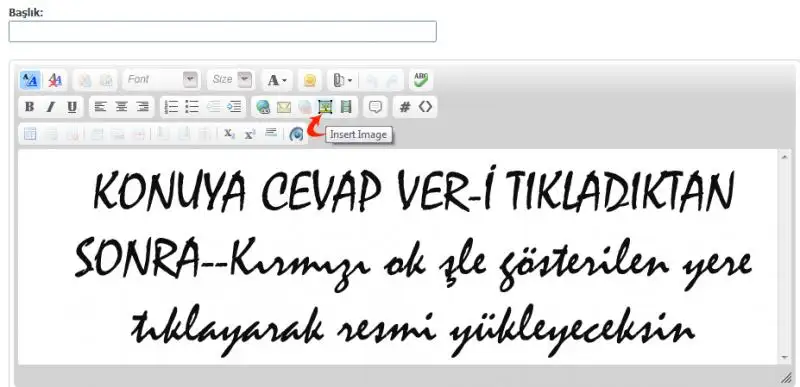Screen dimensions: 800x387
Task: Align text to the right
Action: 142,107
